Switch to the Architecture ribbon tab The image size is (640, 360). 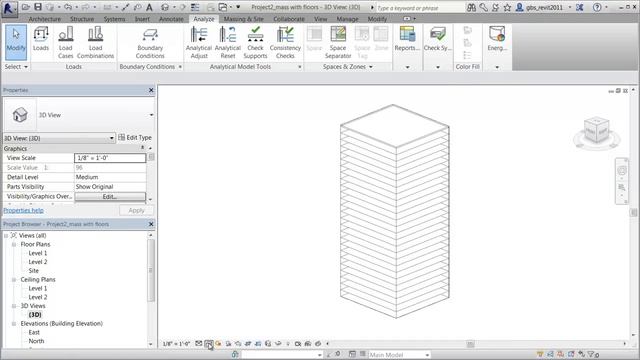pyautogui.click(x=44, y=19)
